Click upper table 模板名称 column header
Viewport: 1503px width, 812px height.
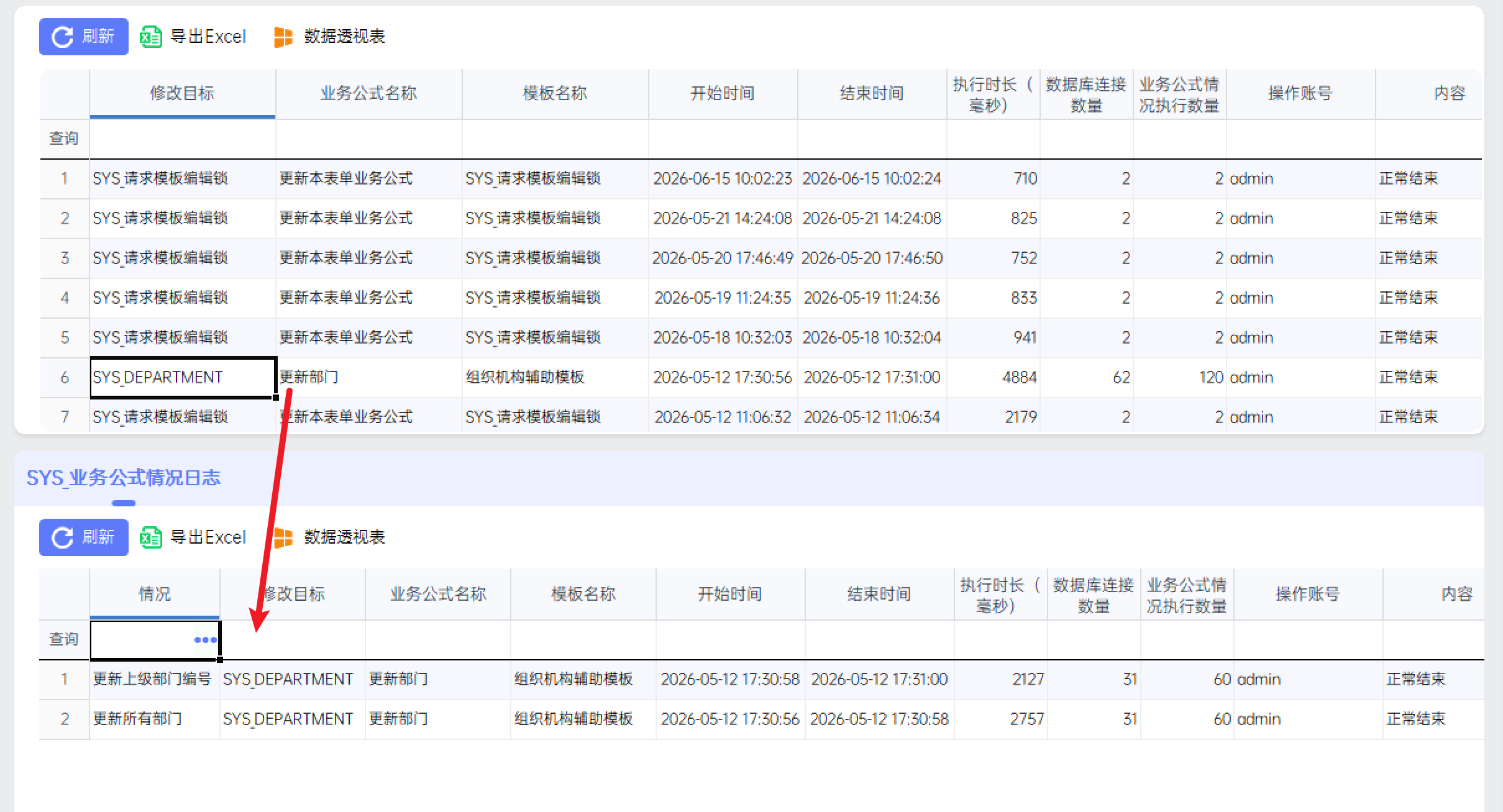[x=555, y=93]
